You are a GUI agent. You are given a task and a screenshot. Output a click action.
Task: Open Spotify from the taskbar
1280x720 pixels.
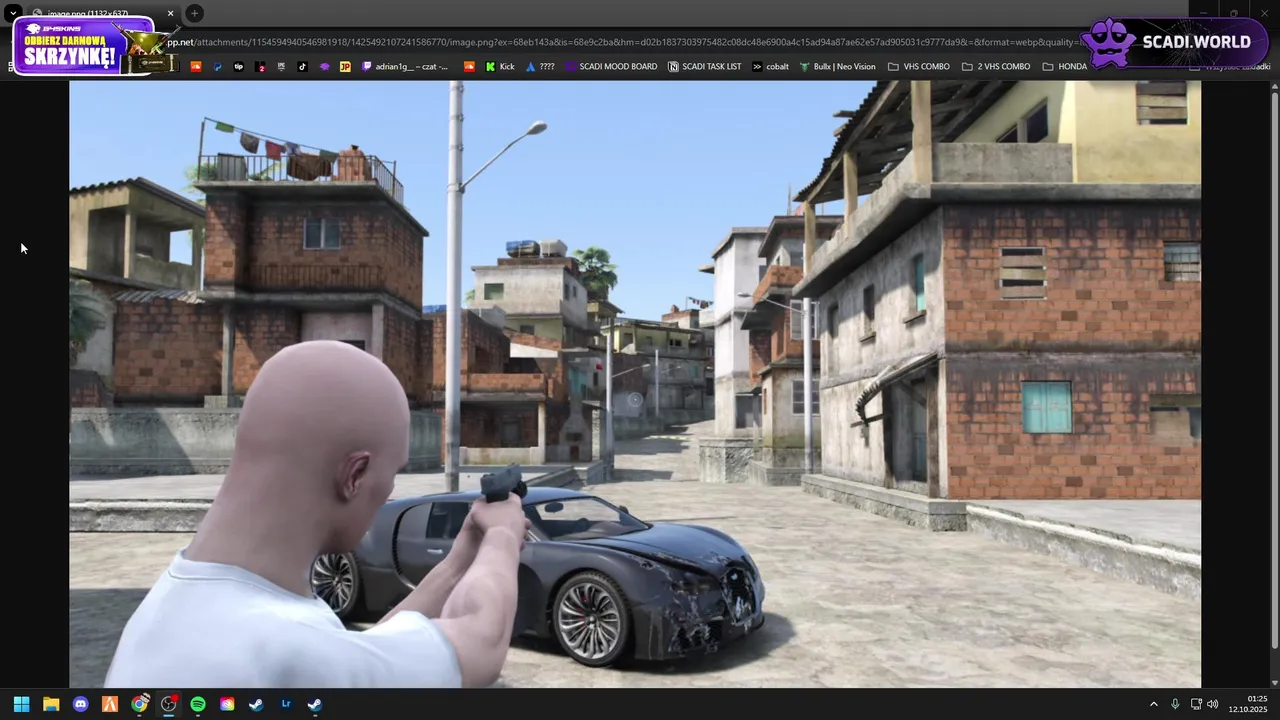(x=198, y=704)
